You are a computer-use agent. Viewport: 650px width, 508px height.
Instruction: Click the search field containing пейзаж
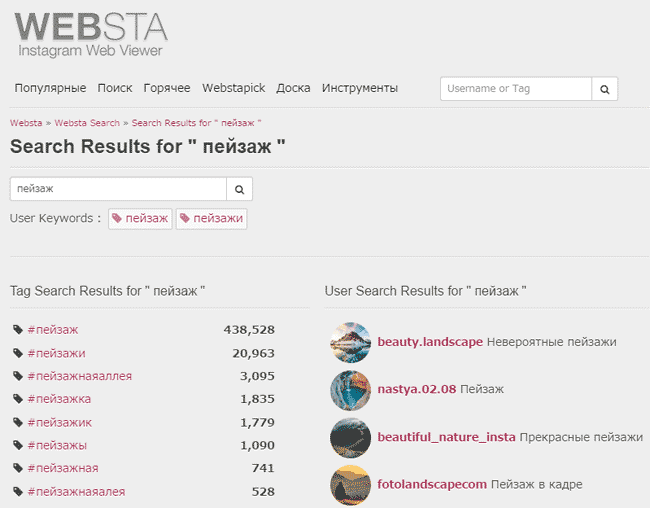tap(118, 189)
